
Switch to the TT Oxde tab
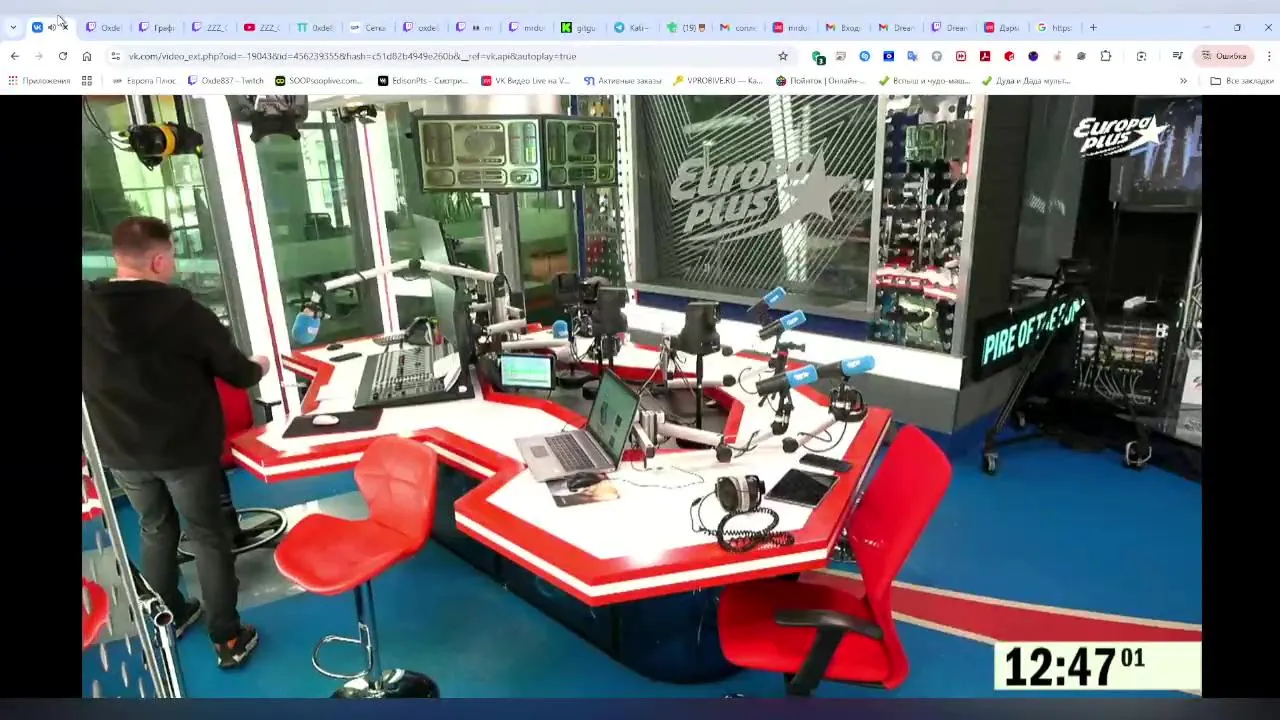pos(315,28)
